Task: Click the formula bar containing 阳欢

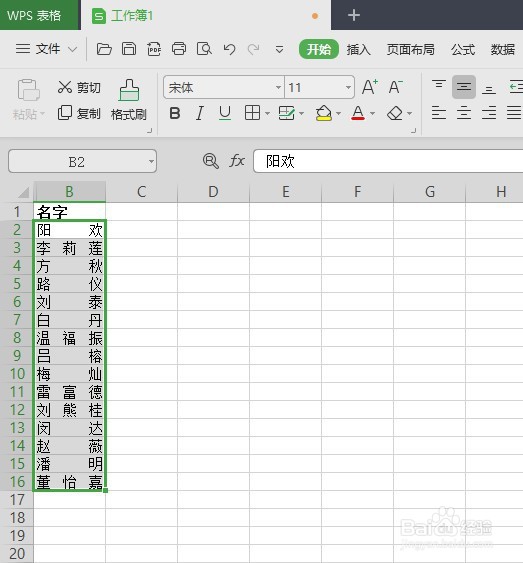Action: pos(388,161)
